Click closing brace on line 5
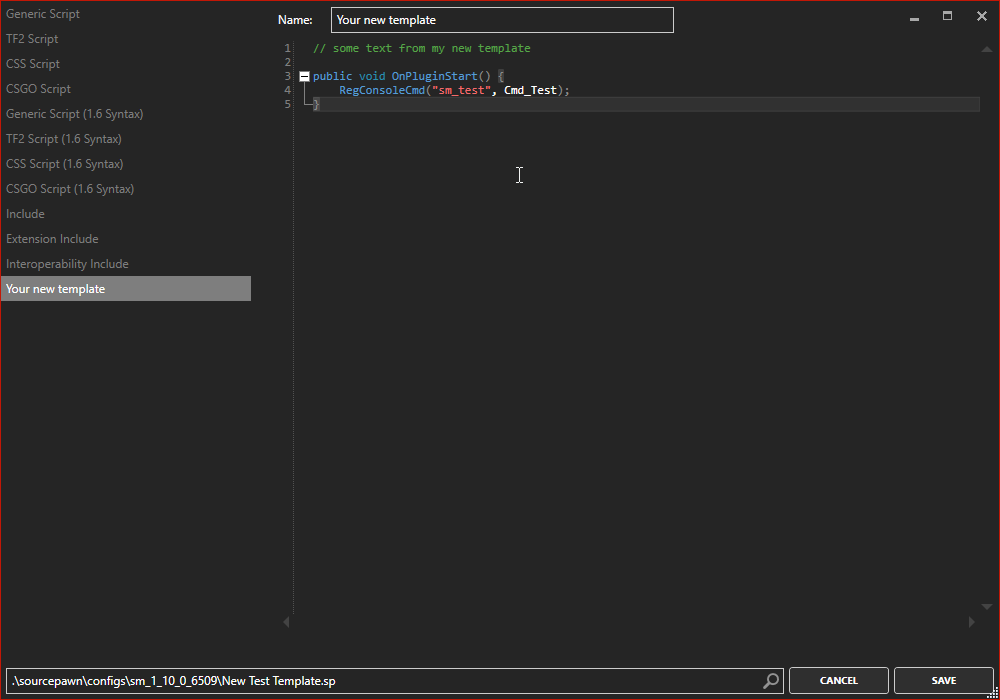1000x700 pixels. 316,105
